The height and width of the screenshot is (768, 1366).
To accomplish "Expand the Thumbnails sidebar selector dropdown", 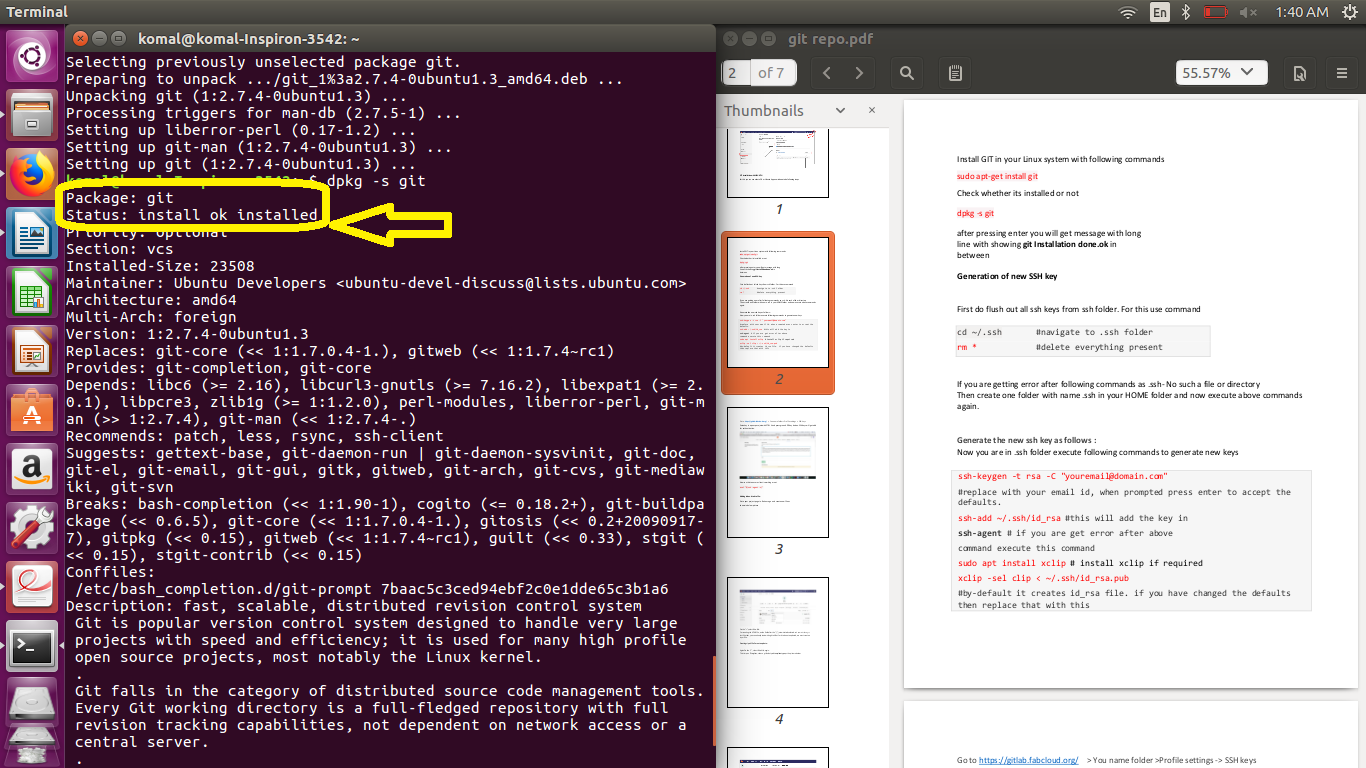I will [840, 110].
